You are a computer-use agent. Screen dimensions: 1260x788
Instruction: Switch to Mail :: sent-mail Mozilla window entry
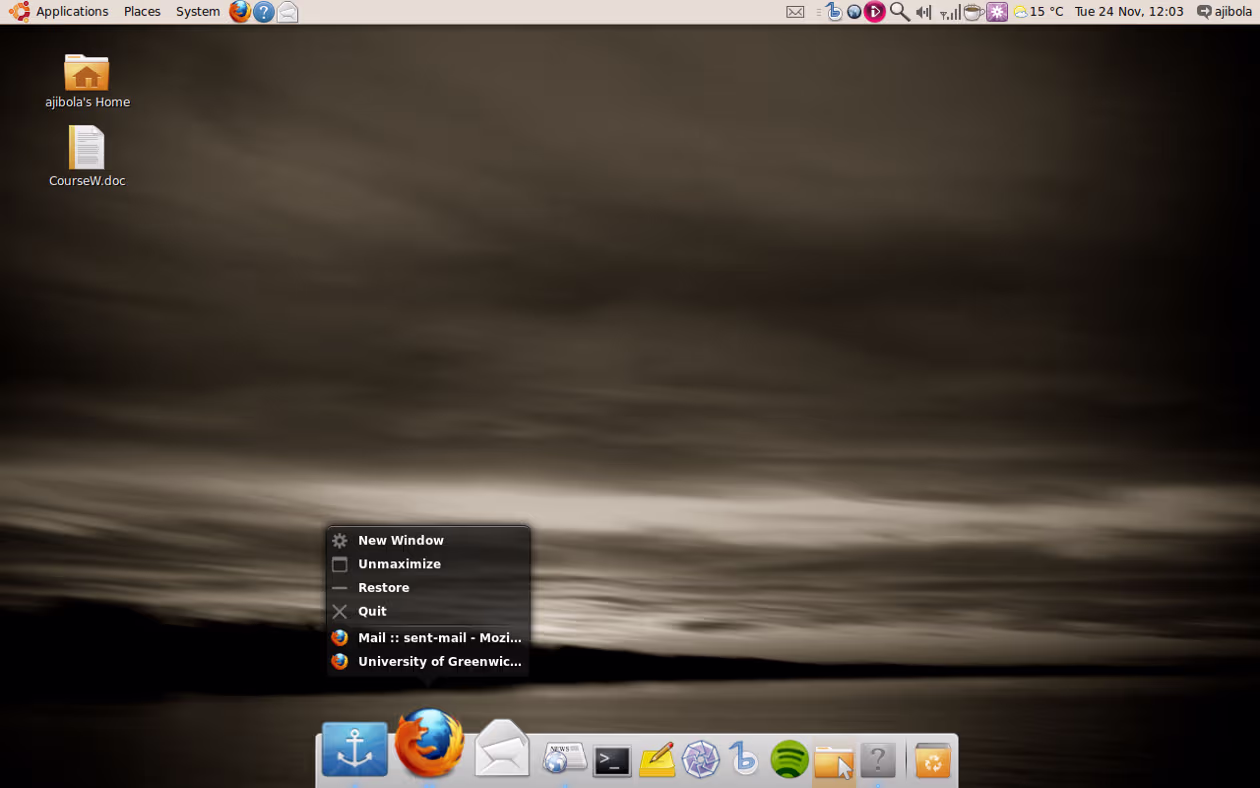click(x=428, y=637)
